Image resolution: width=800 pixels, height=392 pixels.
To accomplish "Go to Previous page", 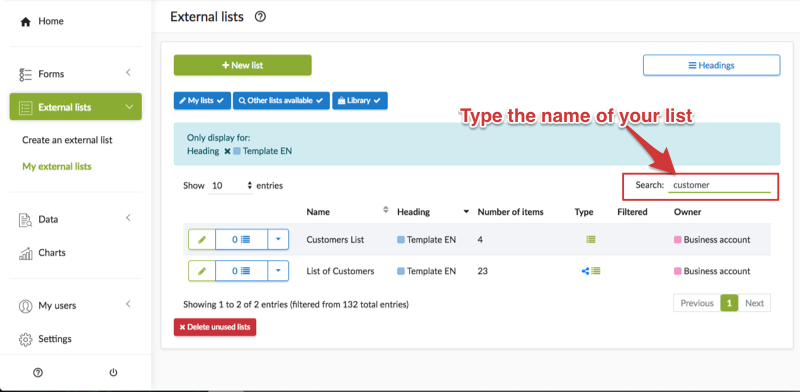I will tap(697, 303).
